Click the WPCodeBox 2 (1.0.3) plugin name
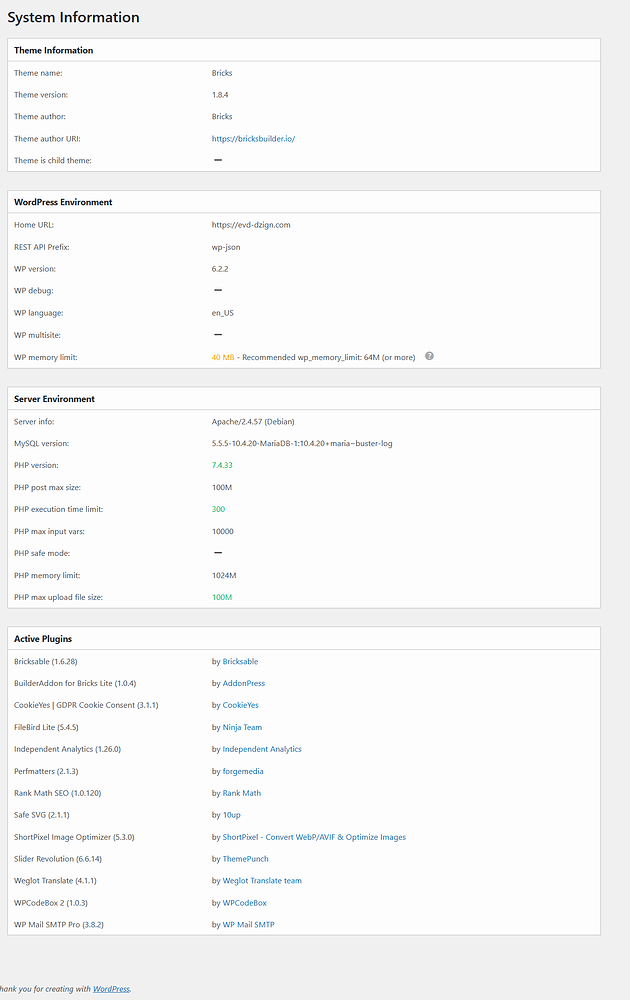The image size is (630, 1000). pyautogui.click(x=51, y=902)
